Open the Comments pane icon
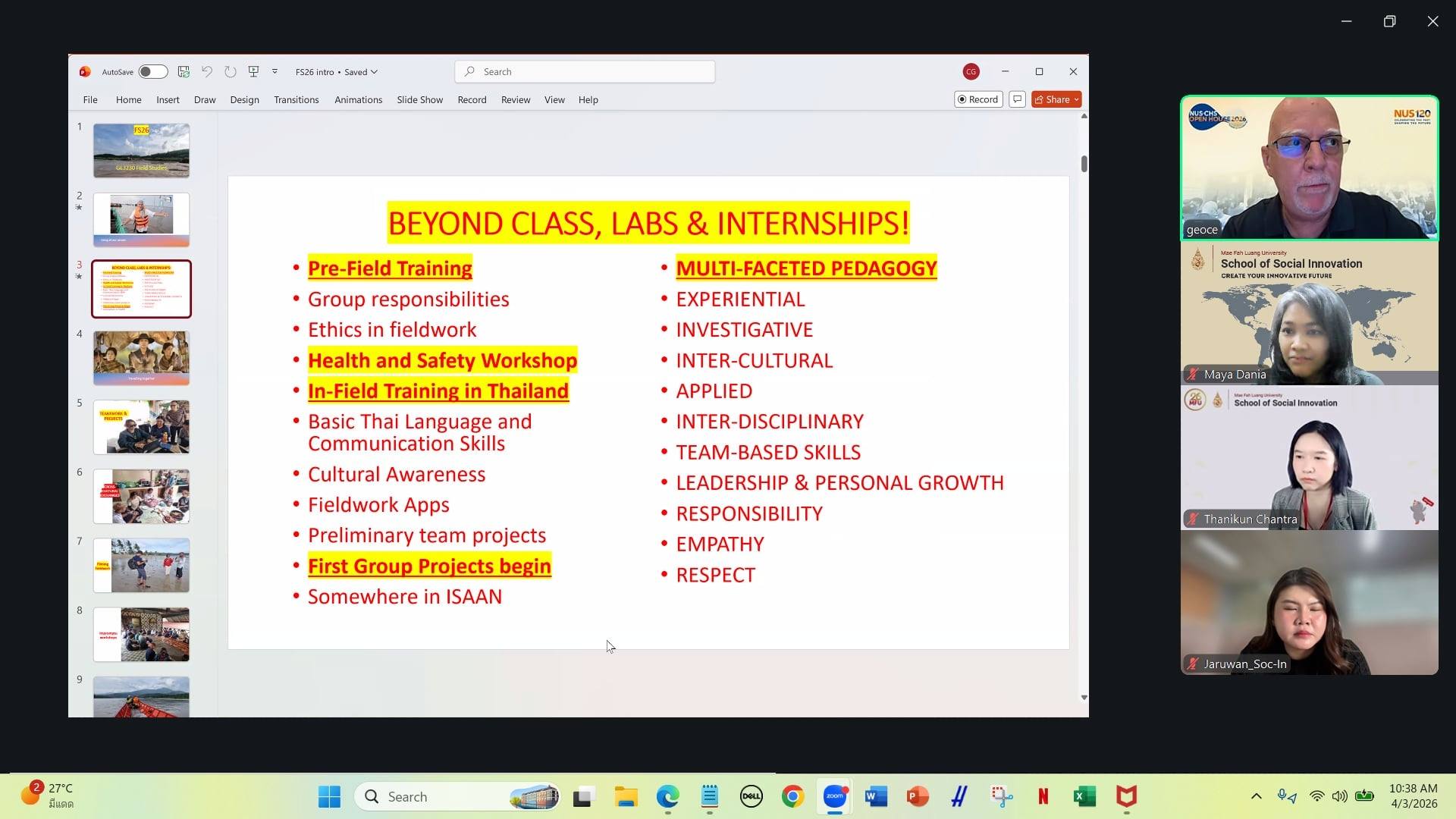 [x=1018, y=99]
